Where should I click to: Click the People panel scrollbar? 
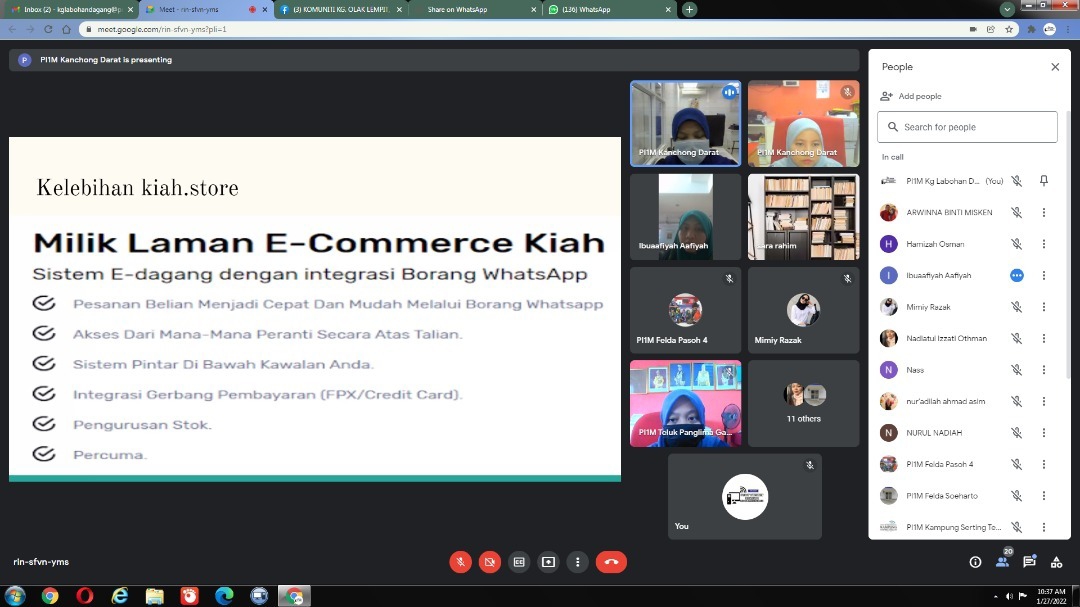click(x=1068, y=244)
